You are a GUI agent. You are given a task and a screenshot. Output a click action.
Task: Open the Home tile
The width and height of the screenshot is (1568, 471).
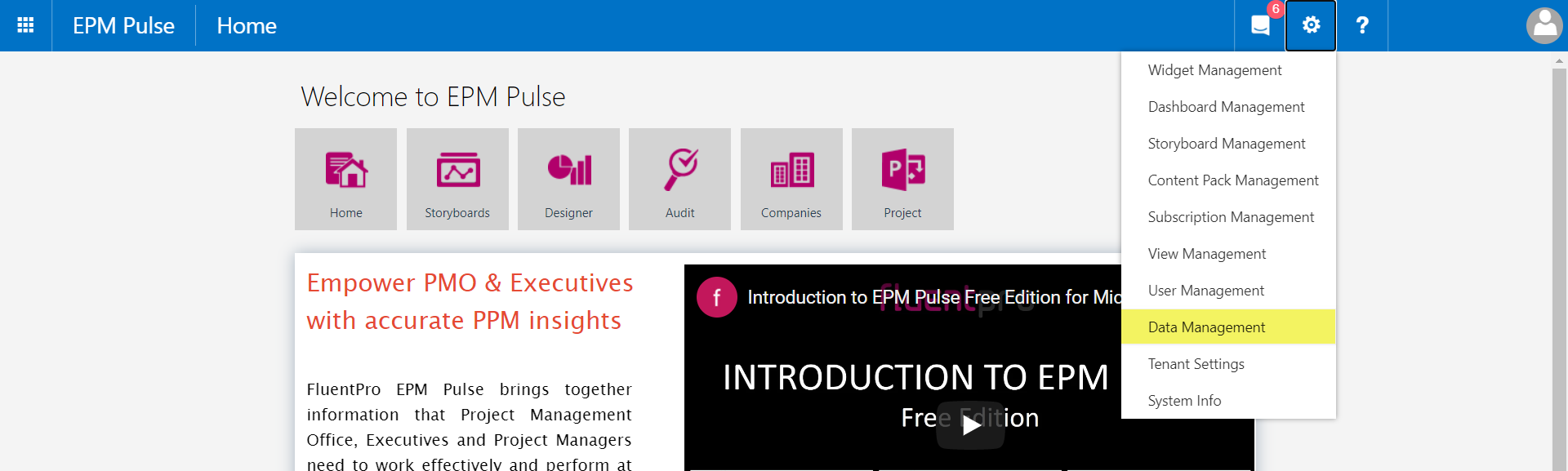tap(345, 179)
